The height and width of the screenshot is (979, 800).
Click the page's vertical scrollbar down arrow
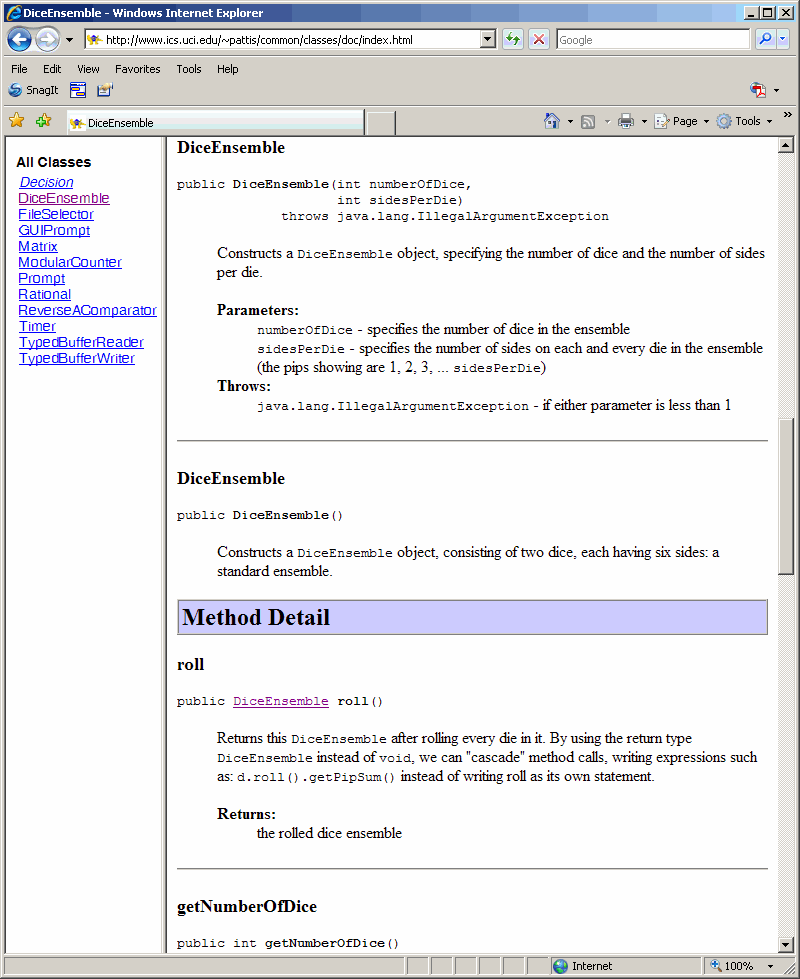tap(786, 943)
